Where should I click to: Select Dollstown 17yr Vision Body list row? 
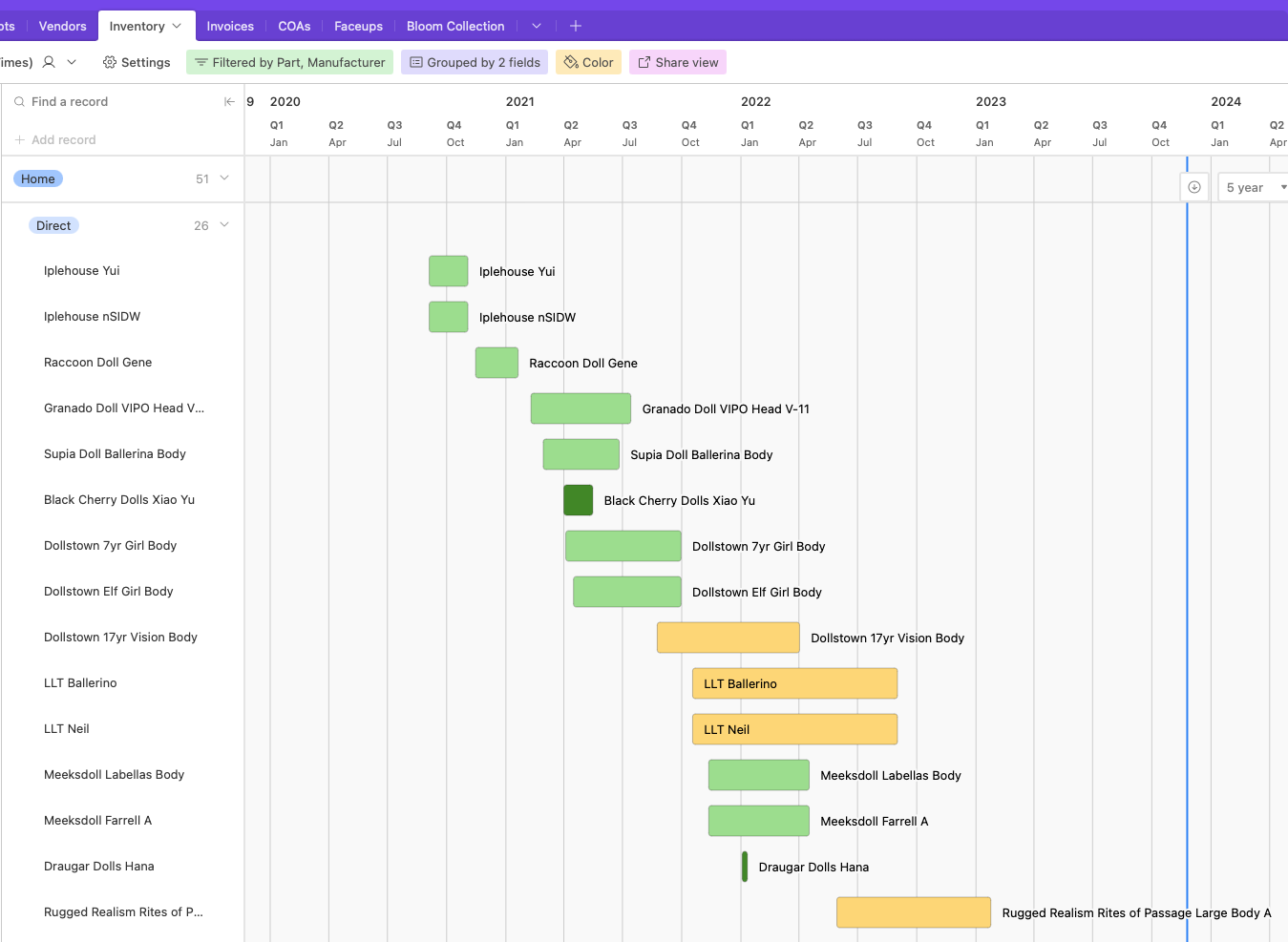(122, 638)
